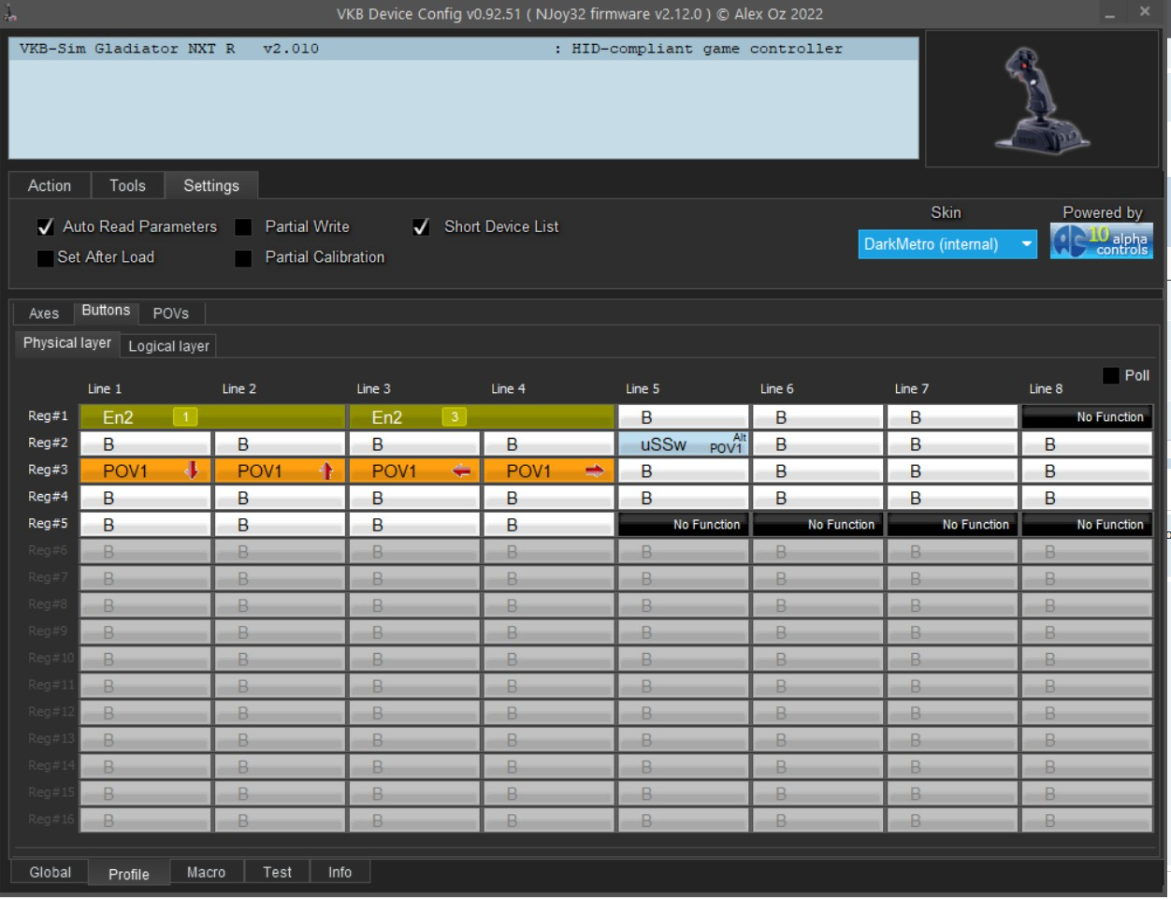
Task: Click the app icon in title bar
Action: click(x=9, y=13)
